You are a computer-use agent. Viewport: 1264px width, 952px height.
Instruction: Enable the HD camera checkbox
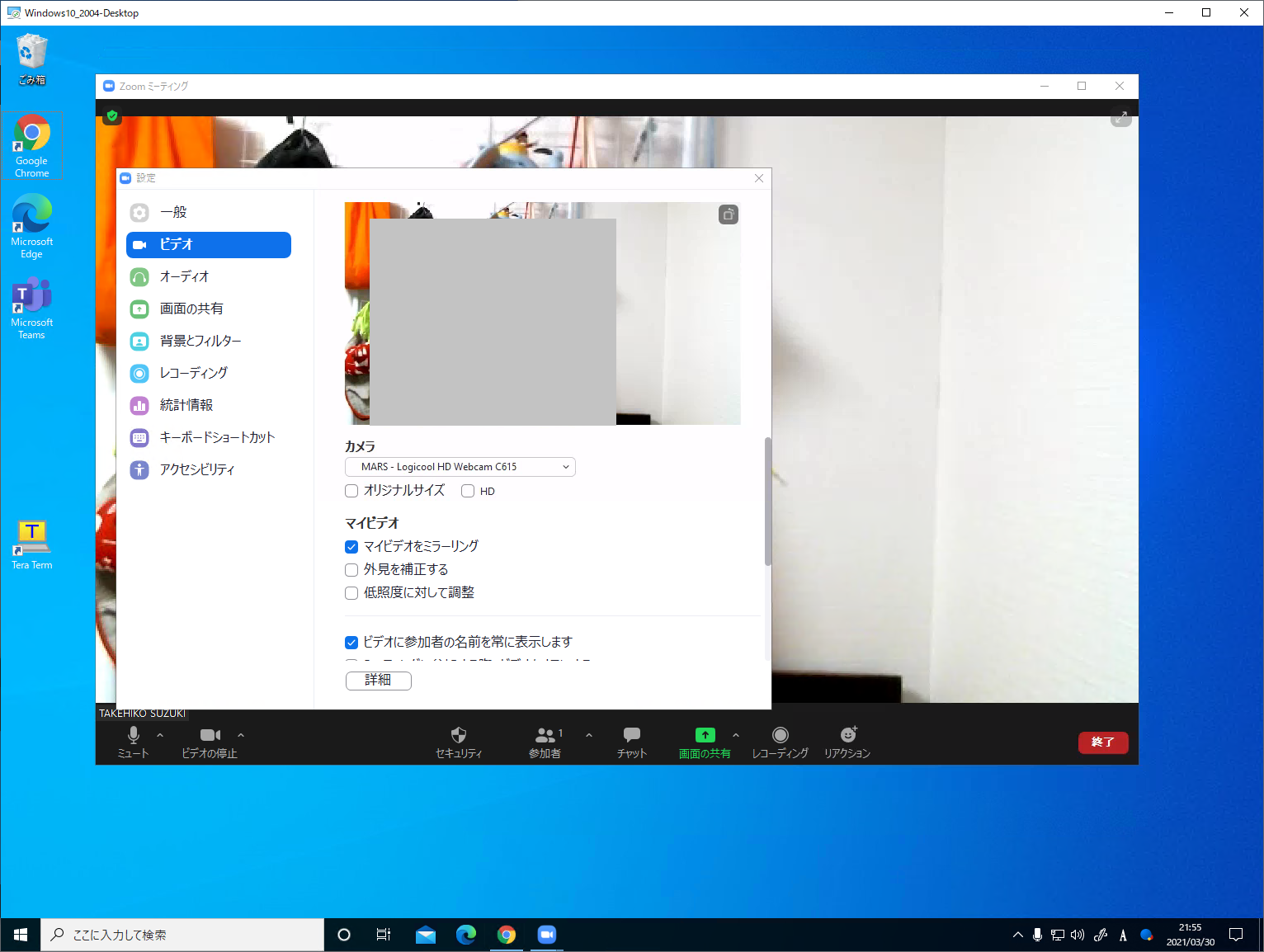[468, 490]
